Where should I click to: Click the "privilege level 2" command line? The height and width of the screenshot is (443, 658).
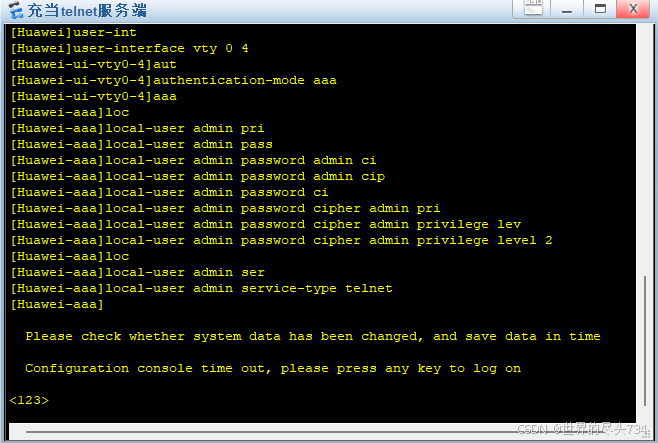[282, 240]
